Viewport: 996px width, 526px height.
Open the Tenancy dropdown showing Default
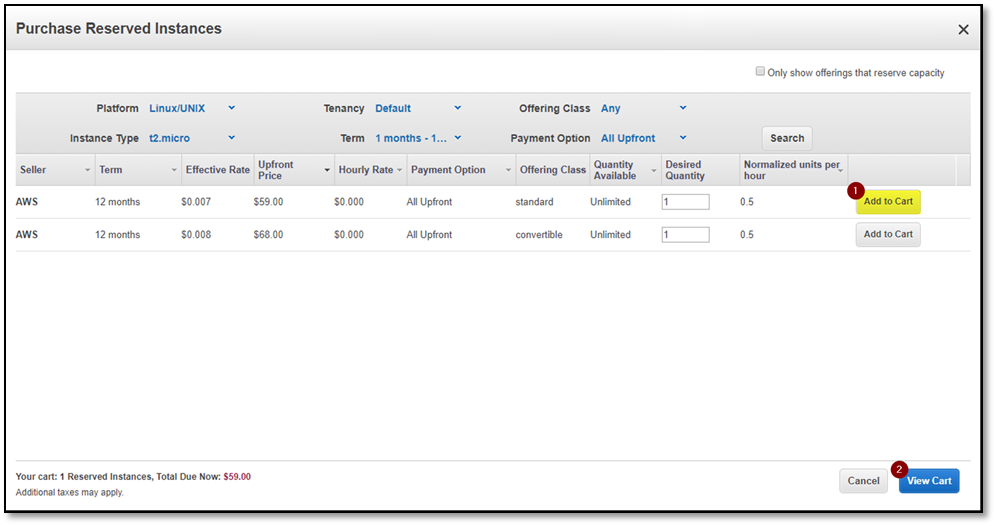pyautogui.click(x=418, y=108)
